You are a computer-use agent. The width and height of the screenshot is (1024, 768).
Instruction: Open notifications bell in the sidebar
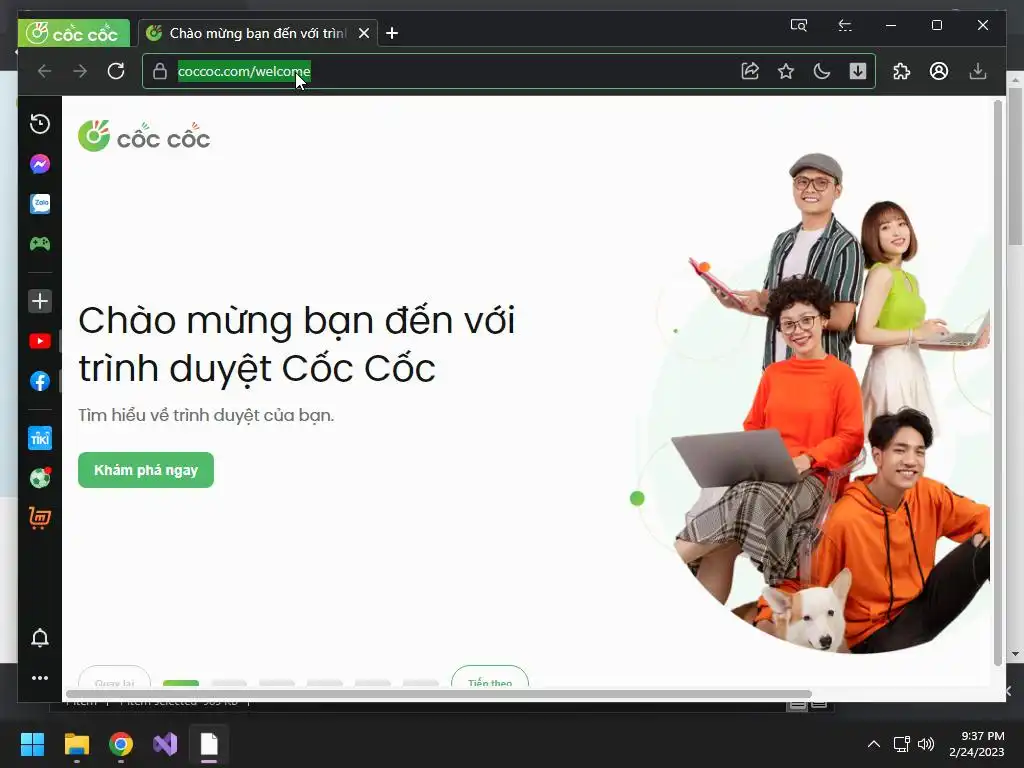pos(40,637)
